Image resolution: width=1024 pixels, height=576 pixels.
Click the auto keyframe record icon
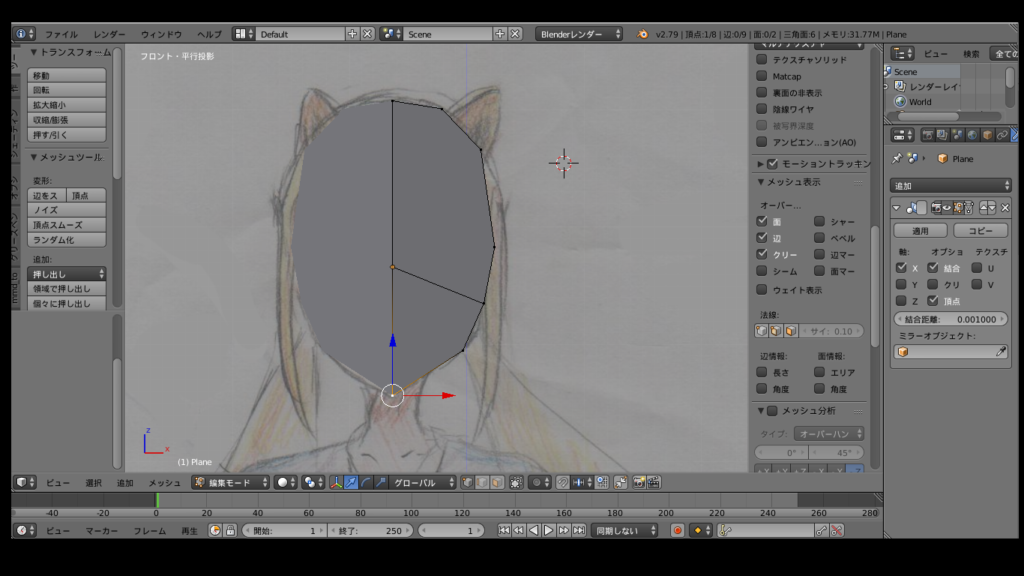point(677,530)
